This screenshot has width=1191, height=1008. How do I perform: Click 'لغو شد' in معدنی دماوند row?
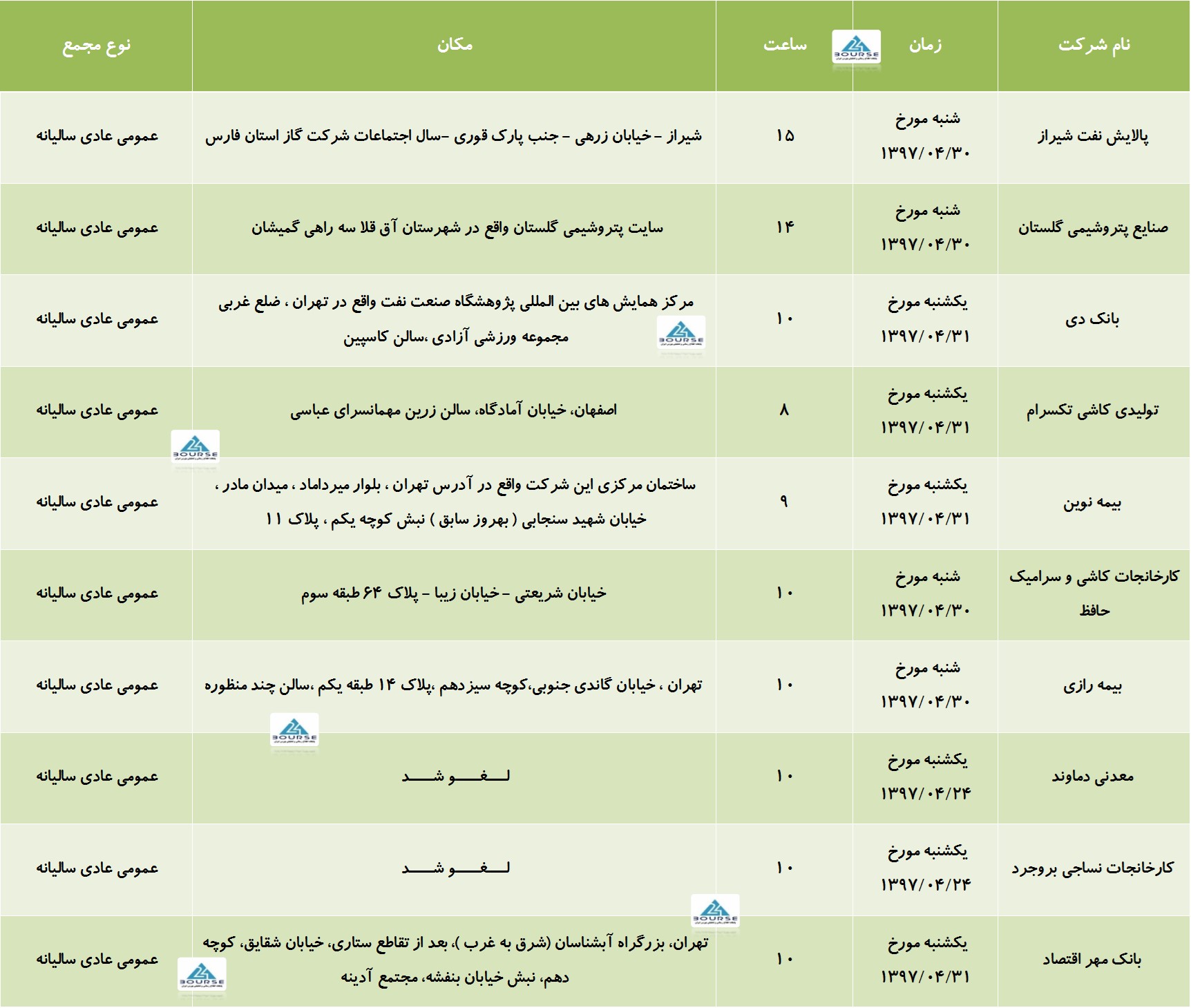(456, 777)
